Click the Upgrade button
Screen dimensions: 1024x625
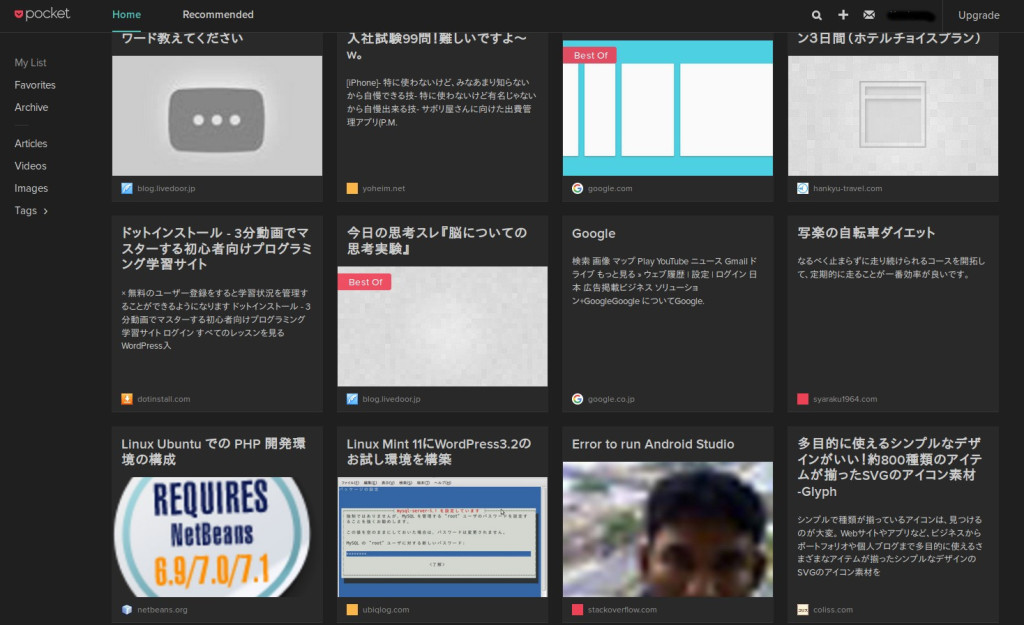click(x=979, y=15)
